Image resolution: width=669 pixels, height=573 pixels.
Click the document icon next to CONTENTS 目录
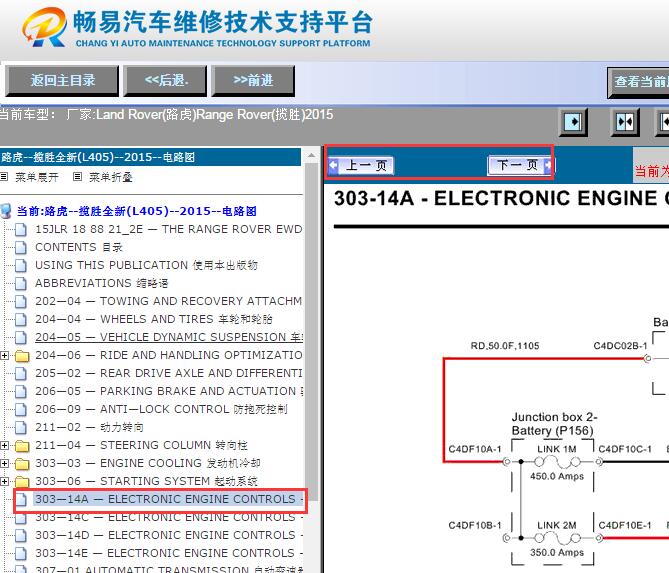tap(20, 247)
